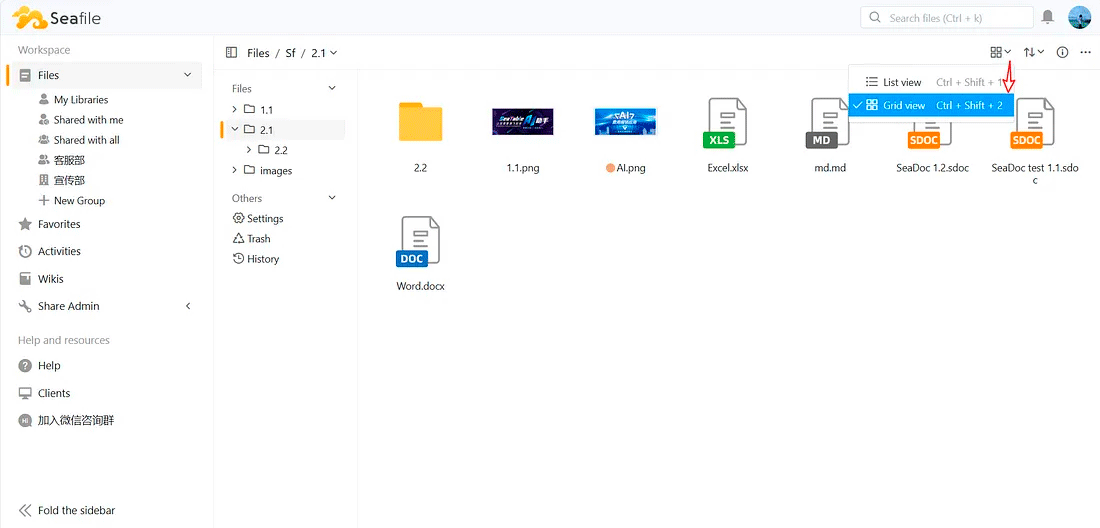The width and height of the screenshot is (1100, 528).
Task: Open user avatar menu
Action: (1080, 17)
